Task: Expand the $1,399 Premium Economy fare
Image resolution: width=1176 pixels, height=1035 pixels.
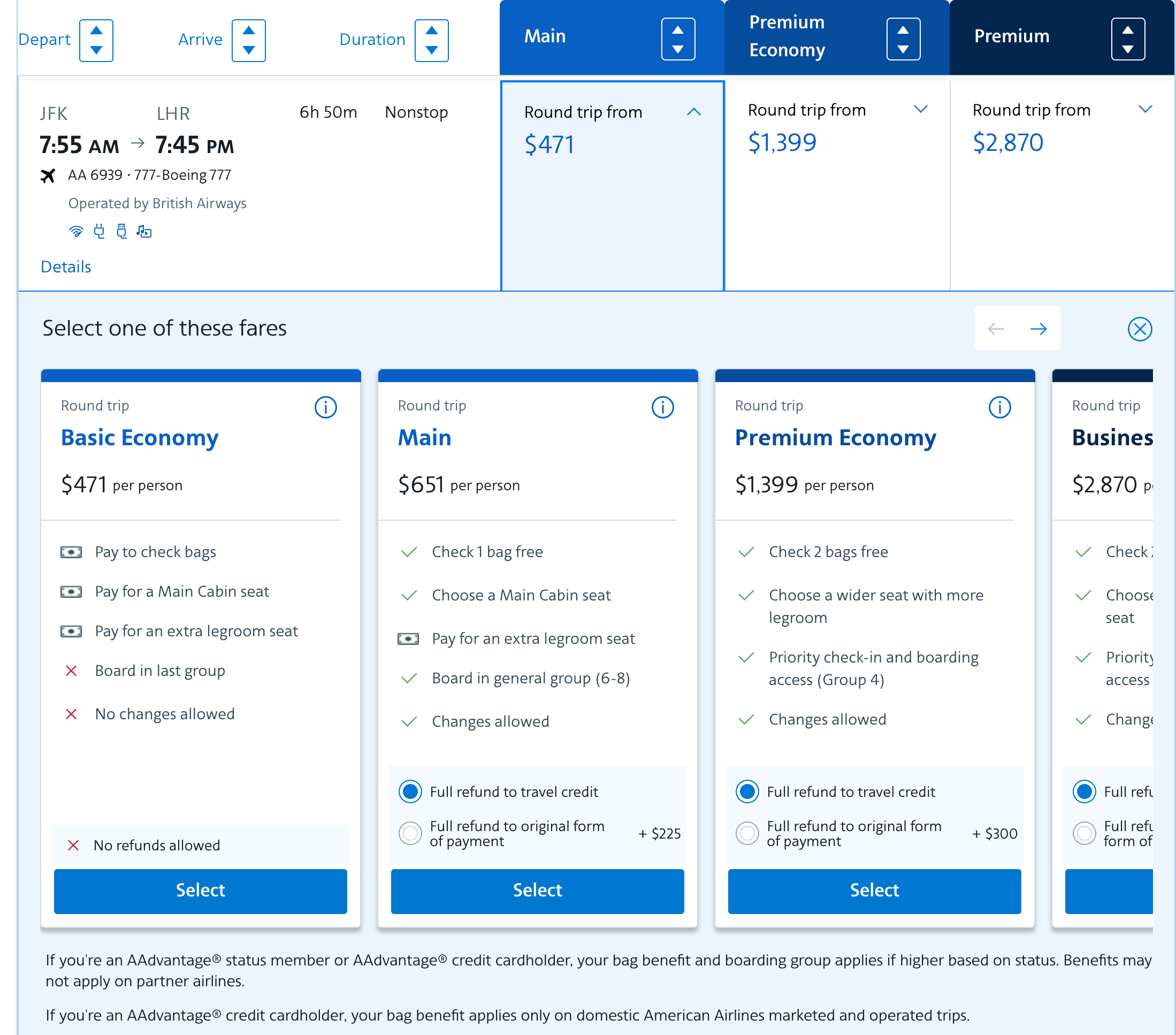Action: pyautogui.click(x=920, y=109)
